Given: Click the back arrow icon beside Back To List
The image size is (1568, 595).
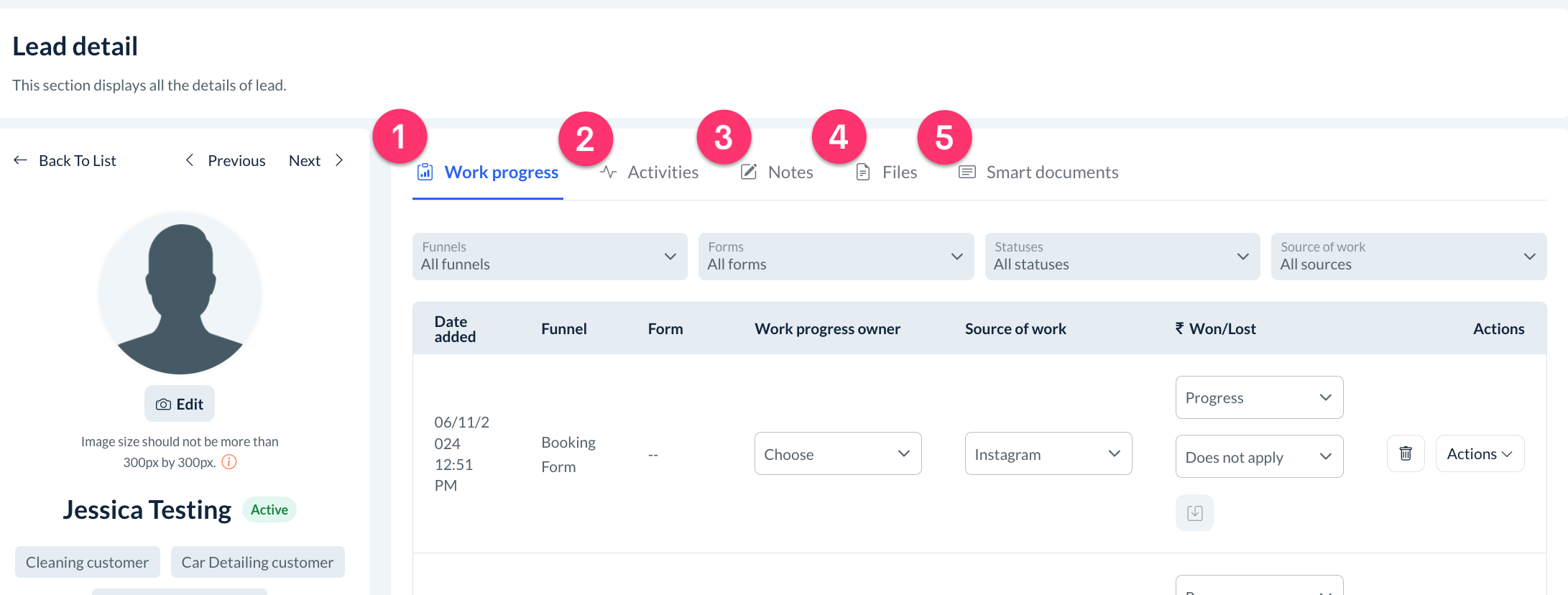Looking at the screenshot, I should coord(20,160).
